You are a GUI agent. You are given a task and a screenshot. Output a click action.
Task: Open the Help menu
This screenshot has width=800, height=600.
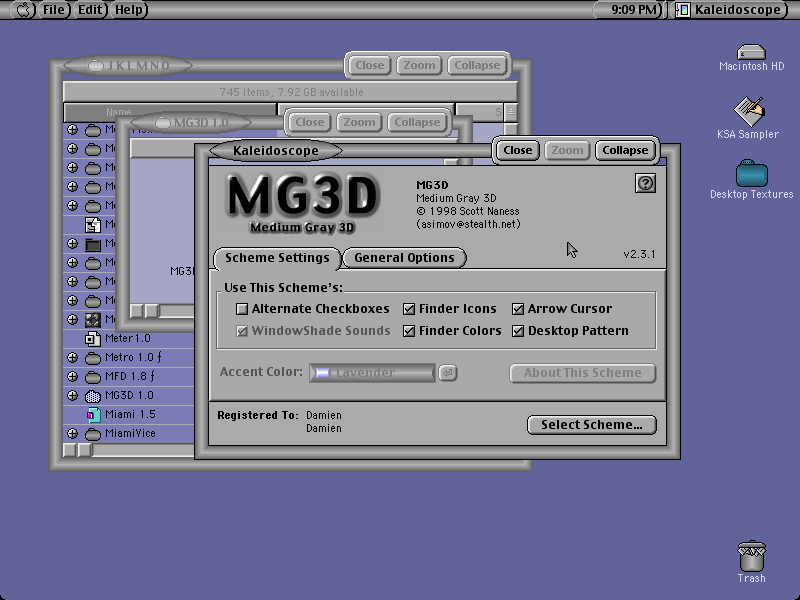tap(129, 10)
